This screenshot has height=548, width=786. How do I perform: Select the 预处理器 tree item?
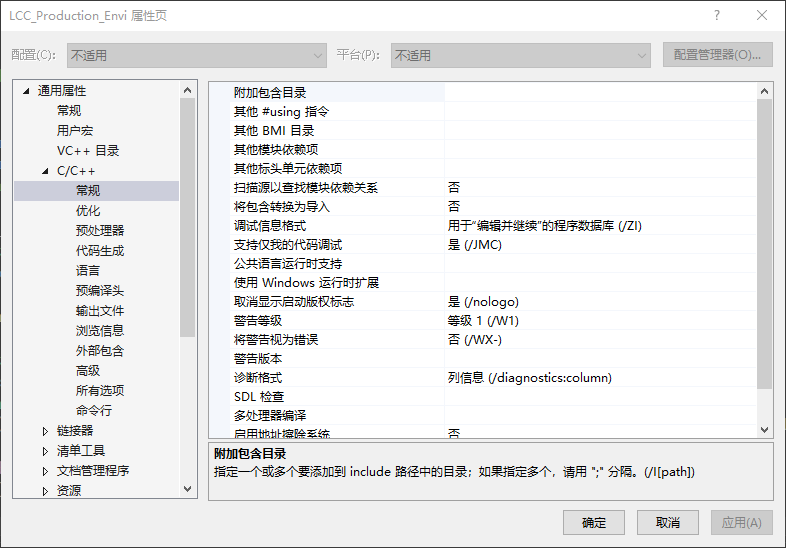[100, 231]
